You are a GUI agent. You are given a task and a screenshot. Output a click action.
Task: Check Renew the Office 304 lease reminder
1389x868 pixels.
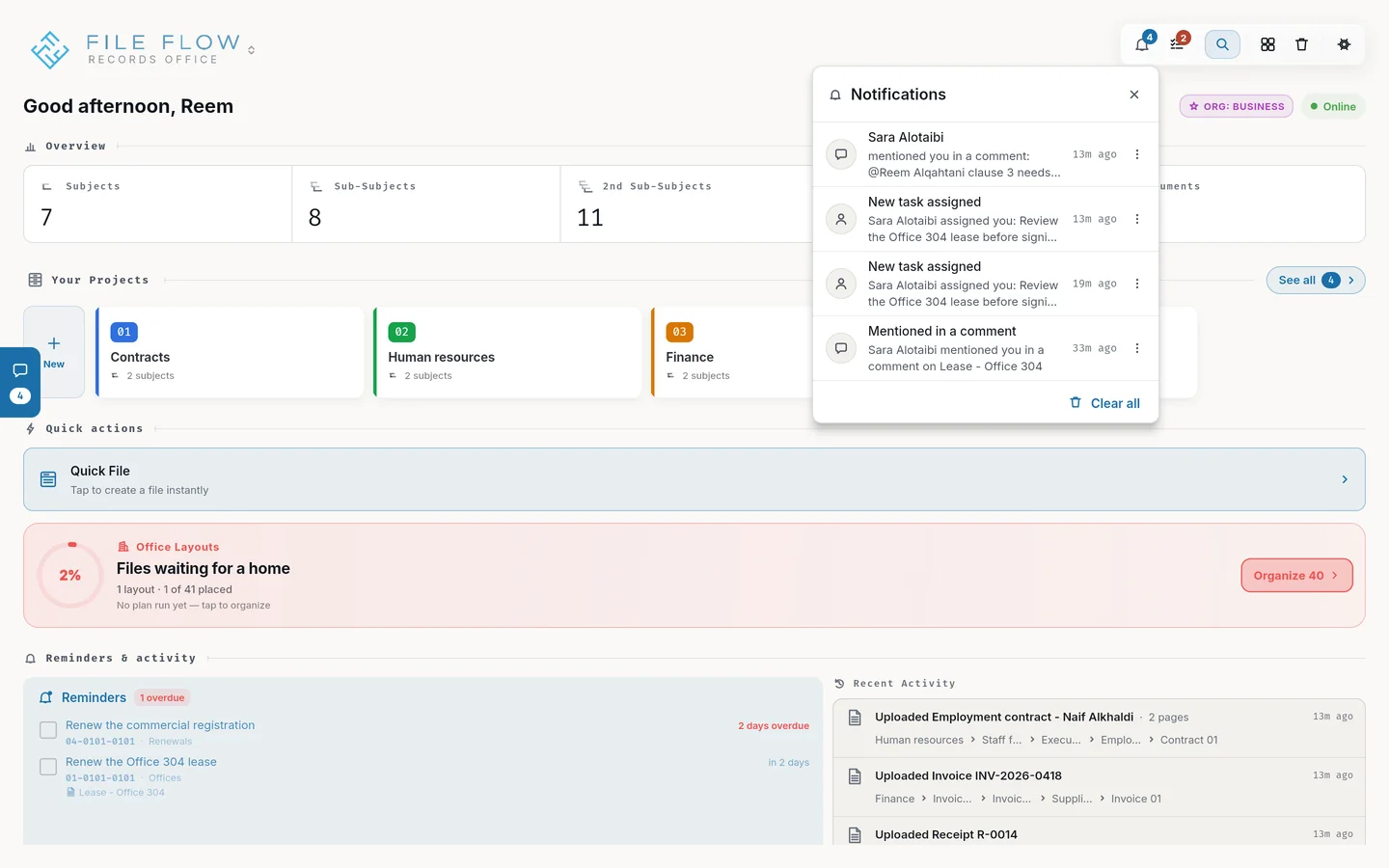pos(48,767)
